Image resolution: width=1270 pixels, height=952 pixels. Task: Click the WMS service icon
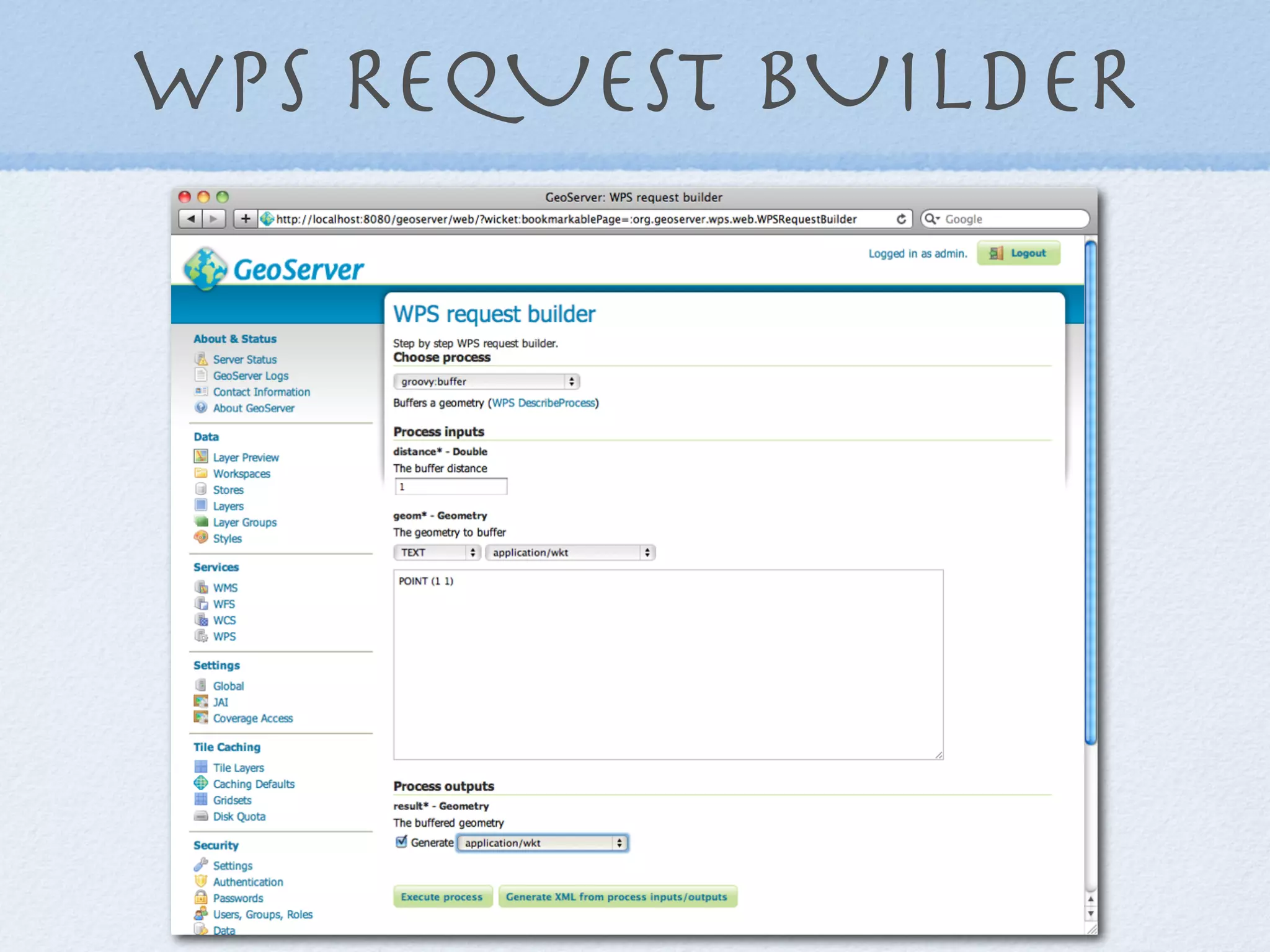pos(201,587)
